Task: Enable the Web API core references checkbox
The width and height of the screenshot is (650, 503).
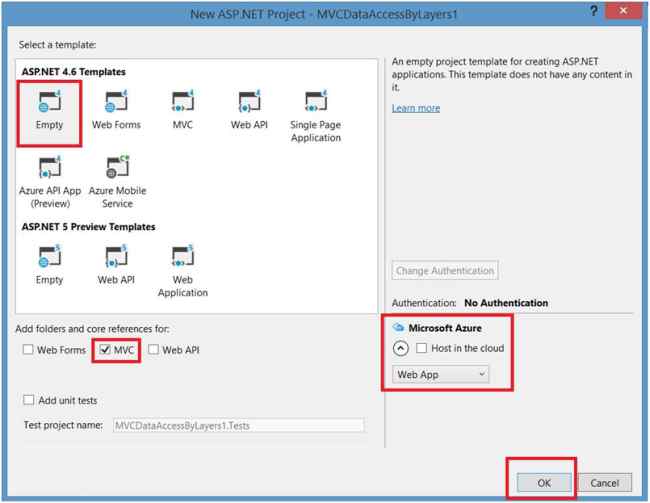Action: [x=153, y=350]
